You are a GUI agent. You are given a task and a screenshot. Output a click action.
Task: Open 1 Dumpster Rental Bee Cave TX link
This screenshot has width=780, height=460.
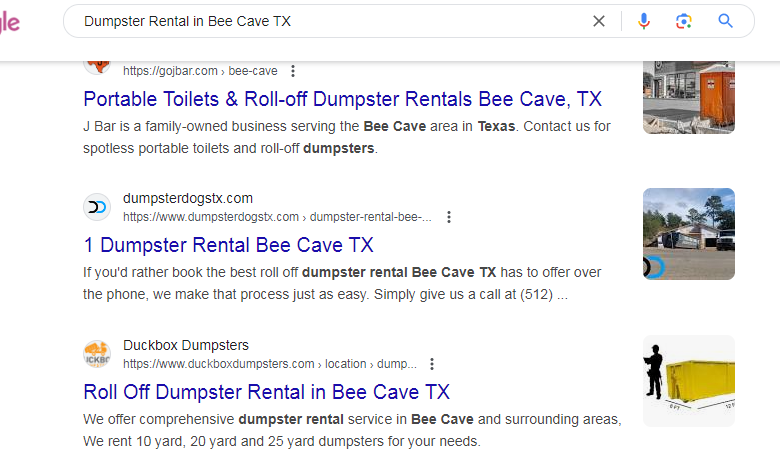tap(228, 245)
